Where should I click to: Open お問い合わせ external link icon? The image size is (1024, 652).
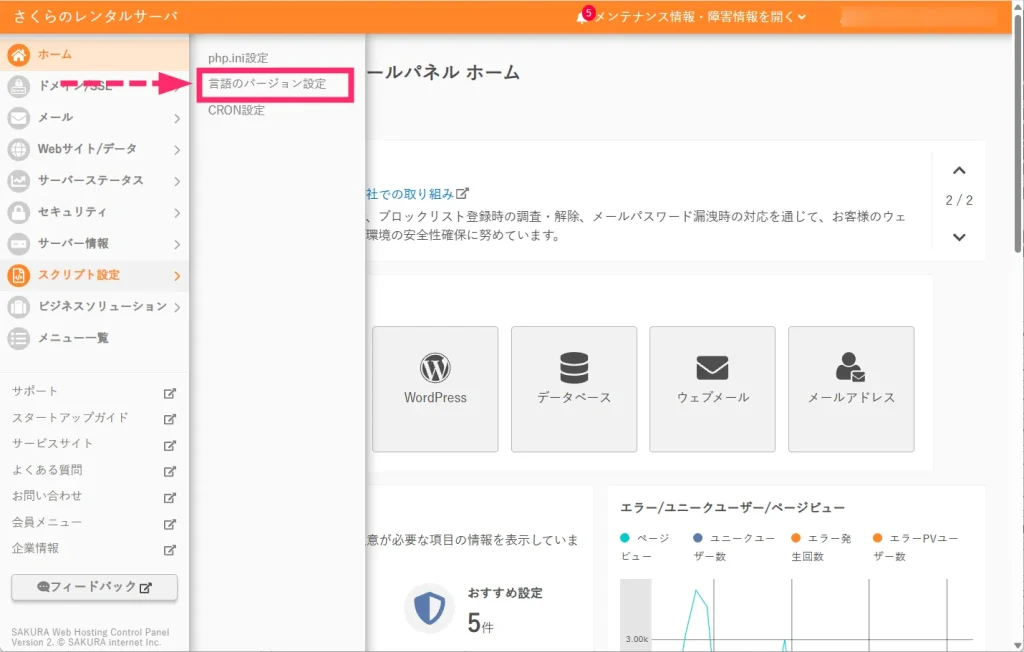point(170,498)
